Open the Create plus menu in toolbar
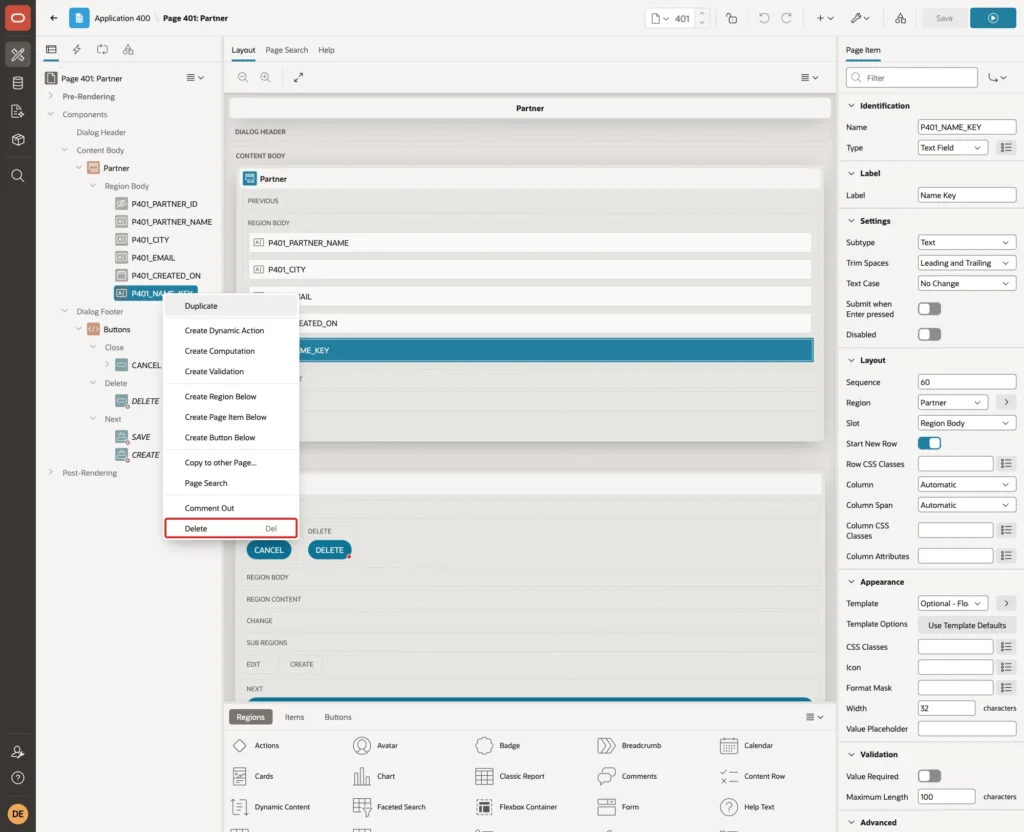 click(825, 18)
